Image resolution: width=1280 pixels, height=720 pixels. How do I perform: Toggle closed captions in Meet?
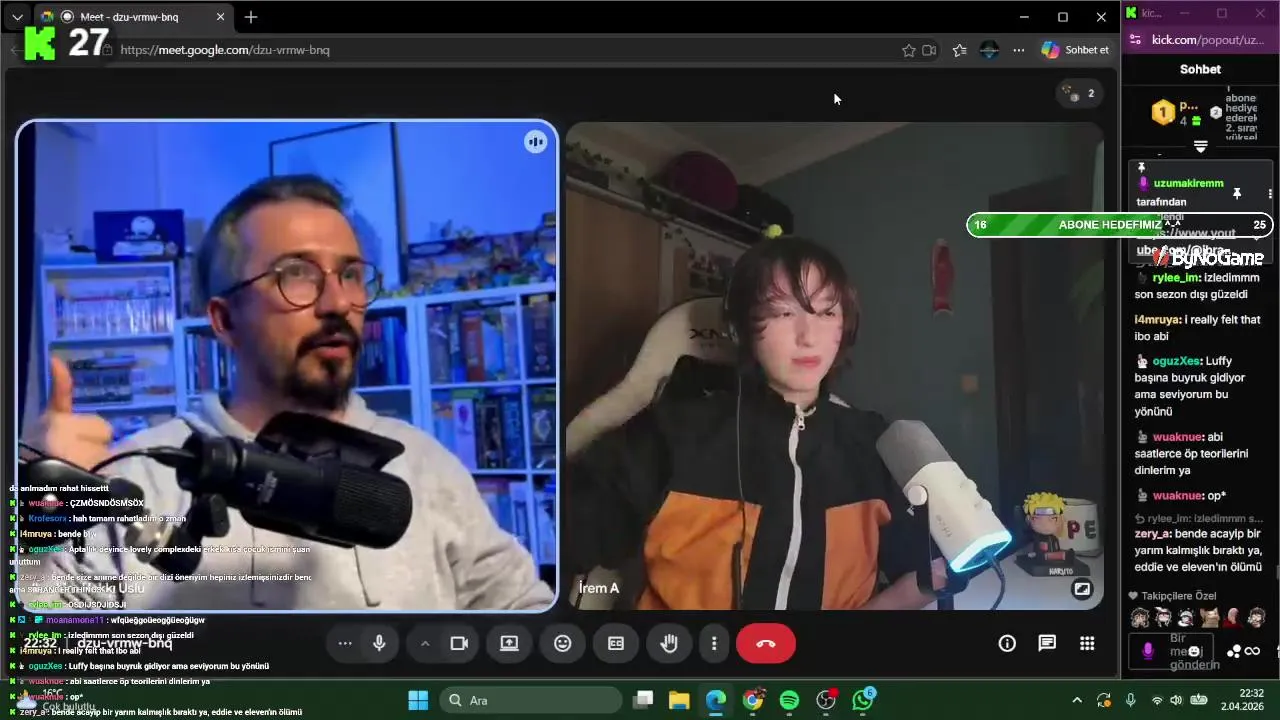click(x=616, y=643)
